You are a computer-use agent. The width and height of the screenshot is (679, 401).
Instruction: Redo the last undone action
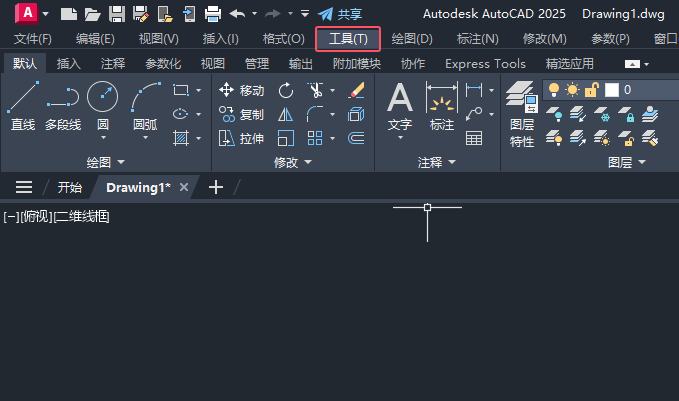272,14
